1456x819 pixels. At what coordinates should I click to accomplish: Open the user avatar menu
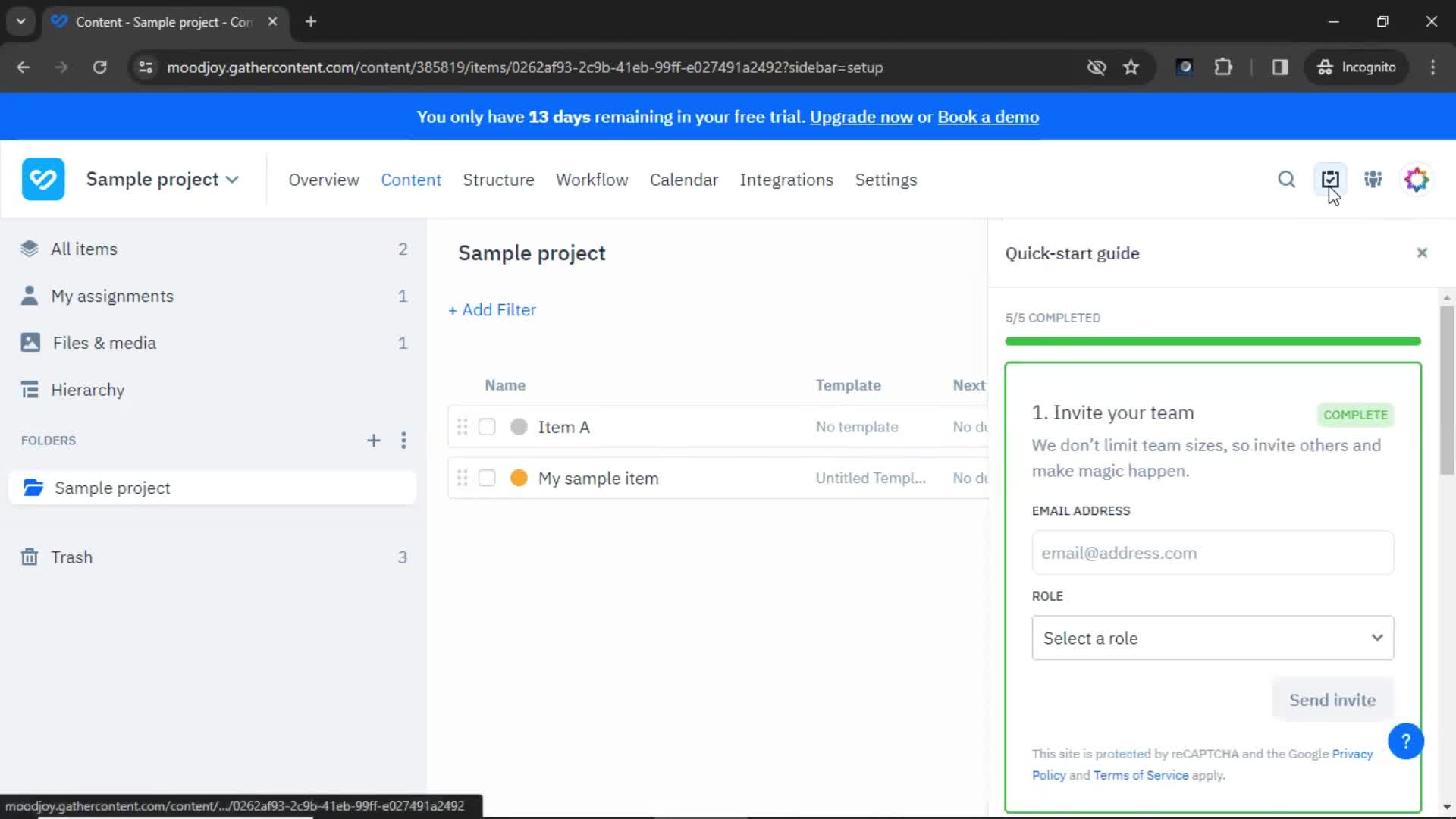click(x=1416, y=179)
